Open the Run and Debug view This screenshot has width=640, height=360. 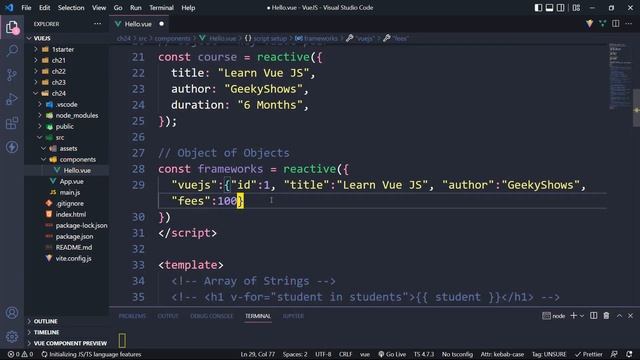pos(12,99)
